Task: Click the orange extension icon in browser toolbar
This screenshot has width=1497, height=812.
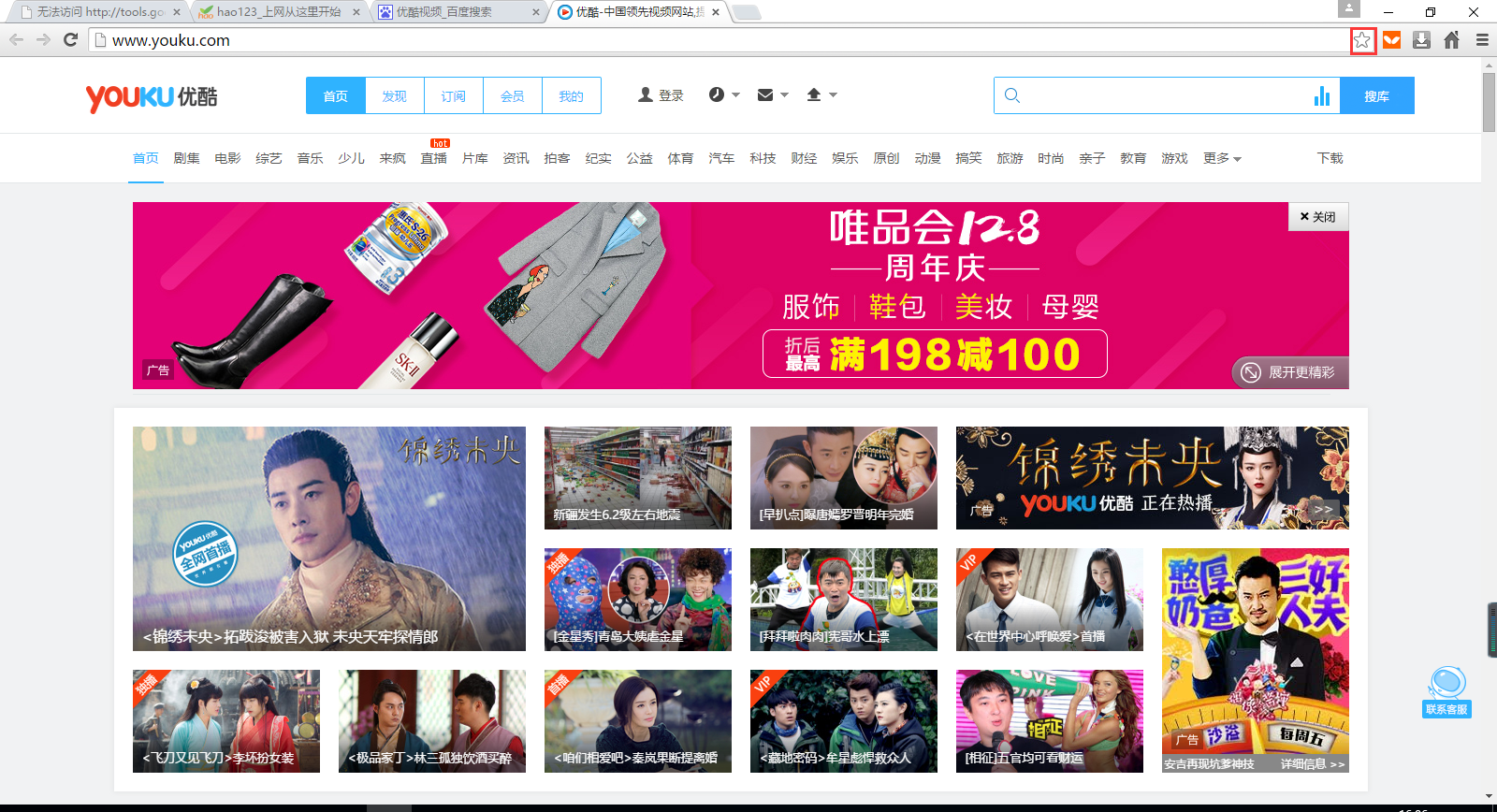Action: [1392, 40]
